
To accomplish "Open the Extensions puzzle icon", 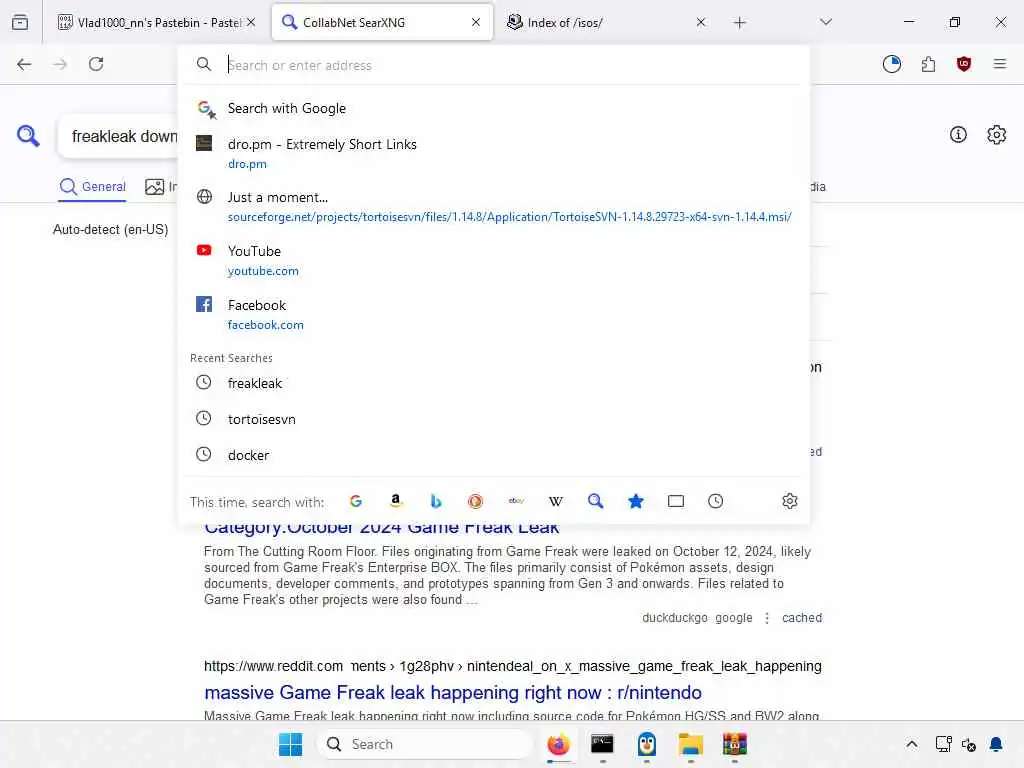I will click(928, 64).
